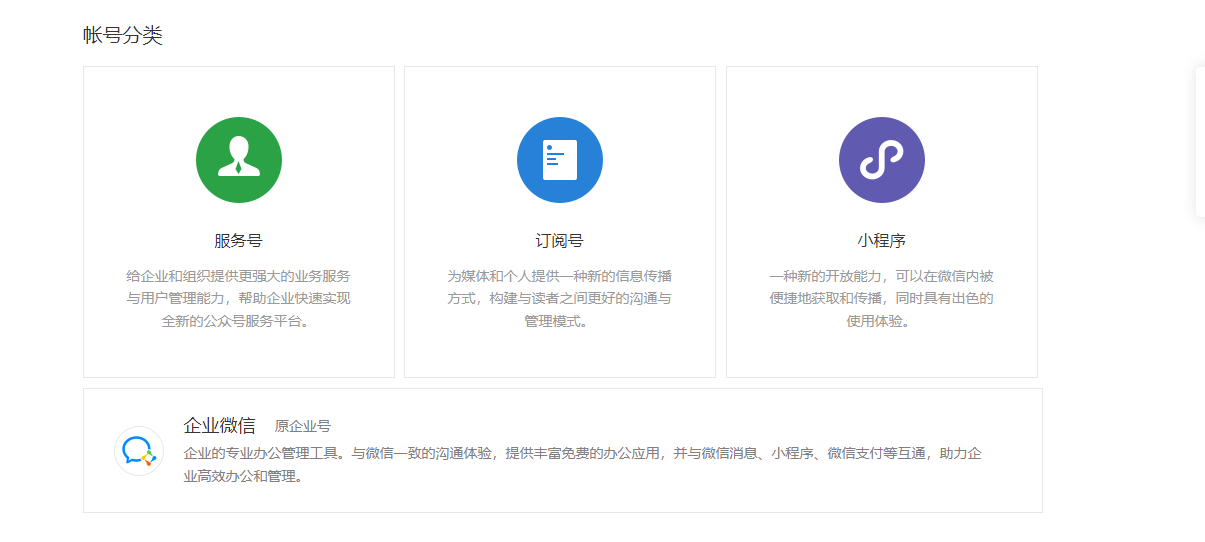Click the 服务号 description beginning 给企业和组织
The height and width of the screenshot is (542, 1205).
239,298
